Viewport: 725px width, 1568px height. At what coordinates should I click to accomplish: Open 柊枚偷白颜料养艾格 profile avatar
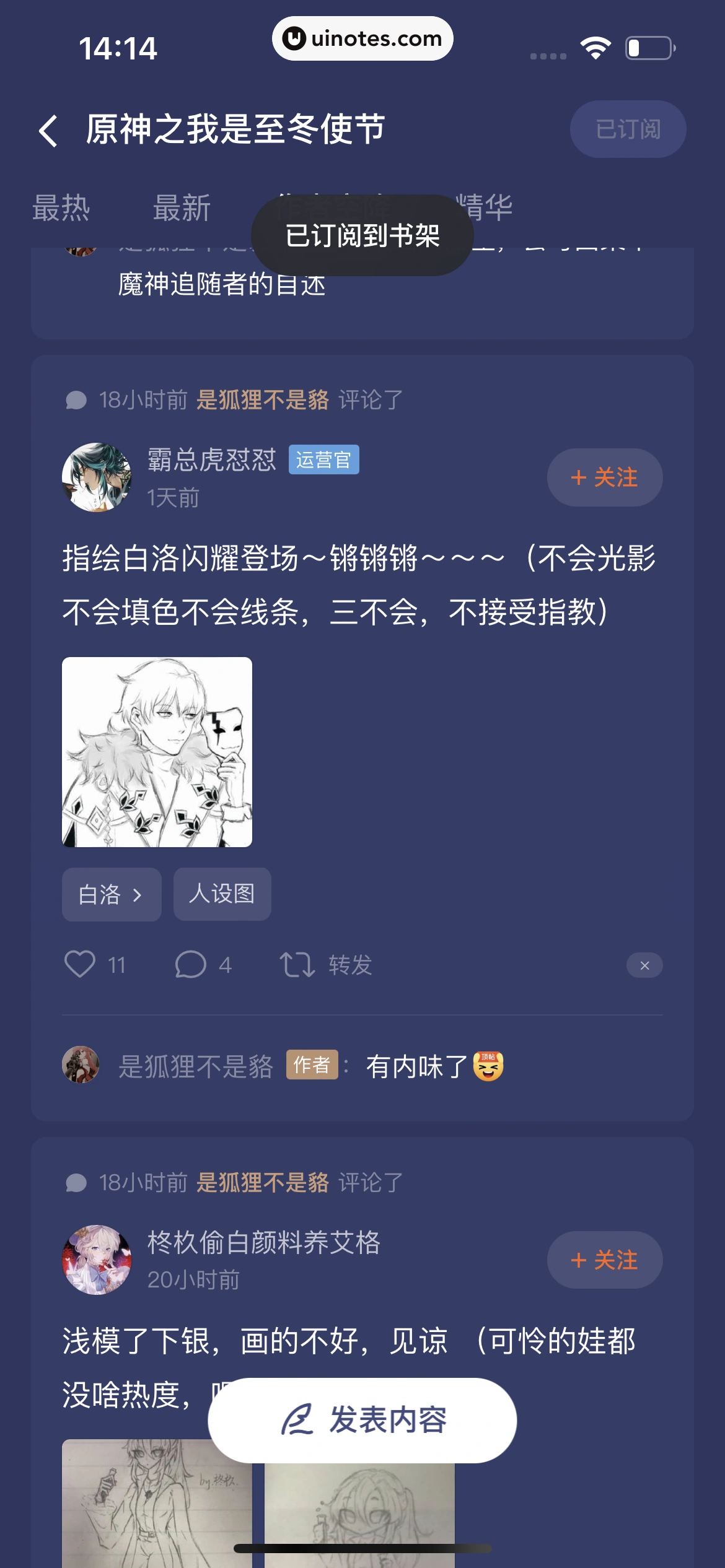point(97,1260)
